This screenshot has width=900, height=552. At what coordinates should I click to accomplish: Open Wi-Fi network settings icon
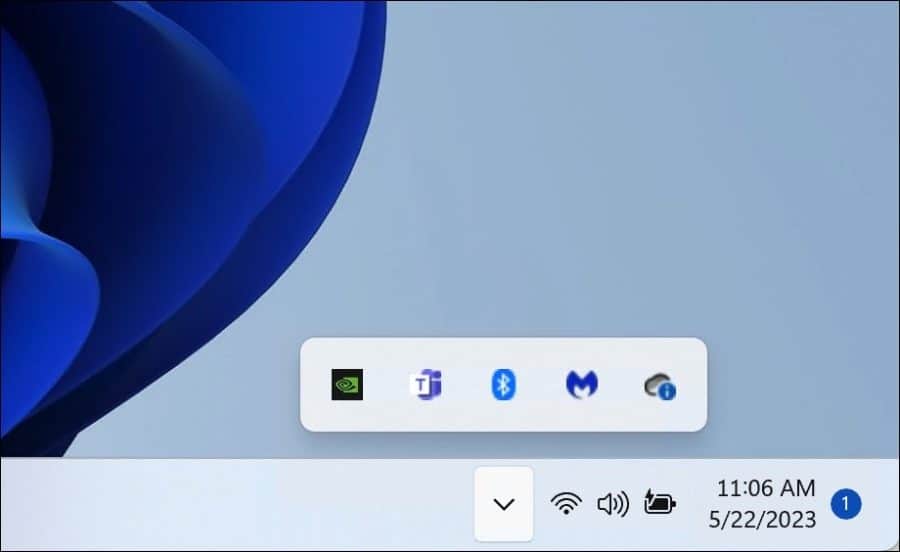566,504
